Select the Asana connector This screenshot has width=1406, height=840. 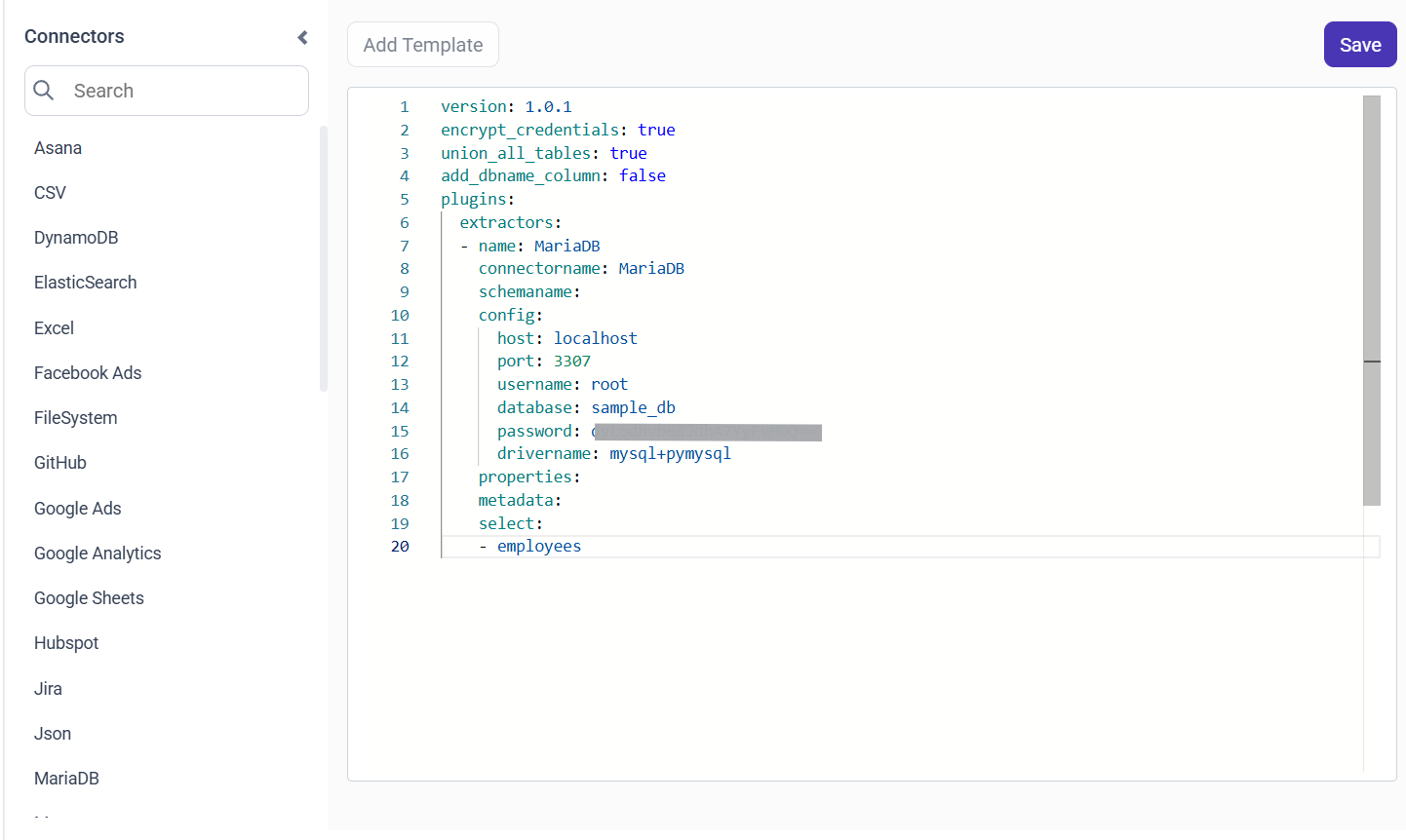(x=58, y=147)
